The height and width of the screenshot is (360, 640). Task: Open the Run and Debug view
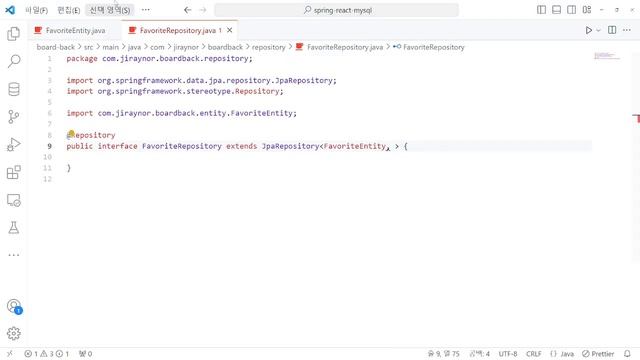[x=13, y=144]
